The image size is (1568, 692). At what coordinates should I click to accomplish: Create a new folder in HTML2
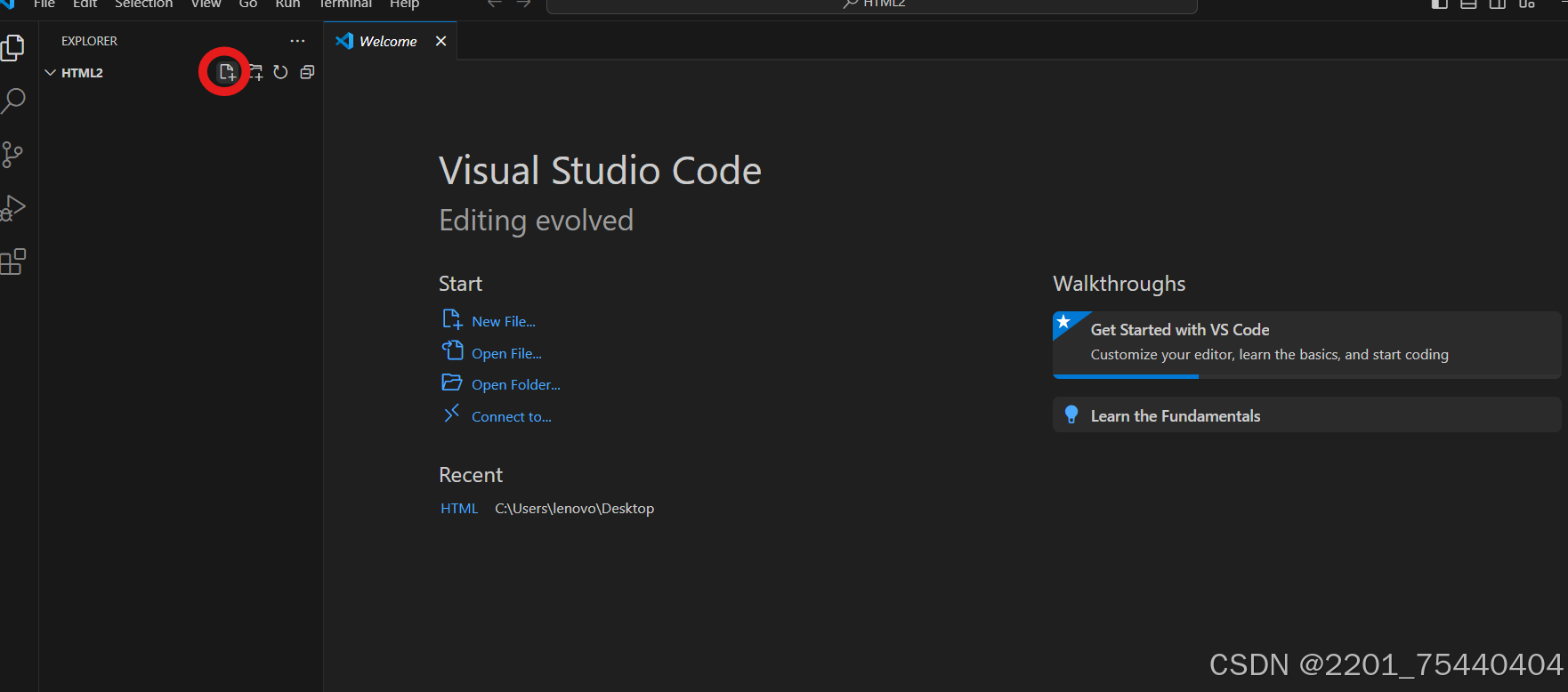pyautogui.click(x=255, y=72)
